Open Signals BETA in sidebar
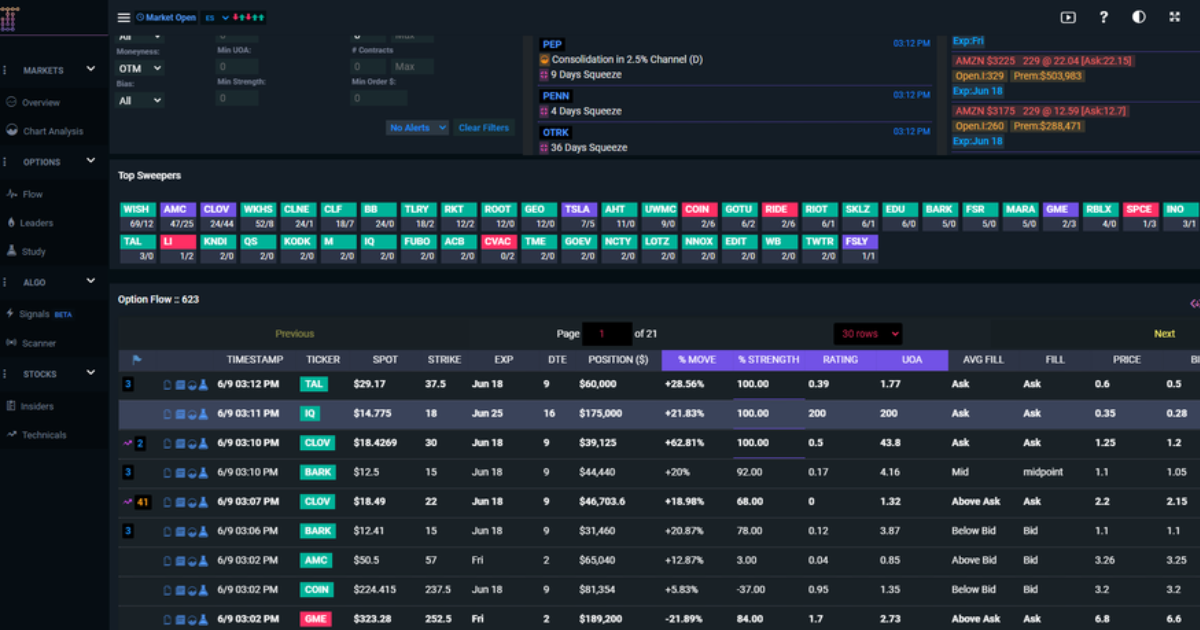This screenshot has width=1200, height=630. coord(40,314)
